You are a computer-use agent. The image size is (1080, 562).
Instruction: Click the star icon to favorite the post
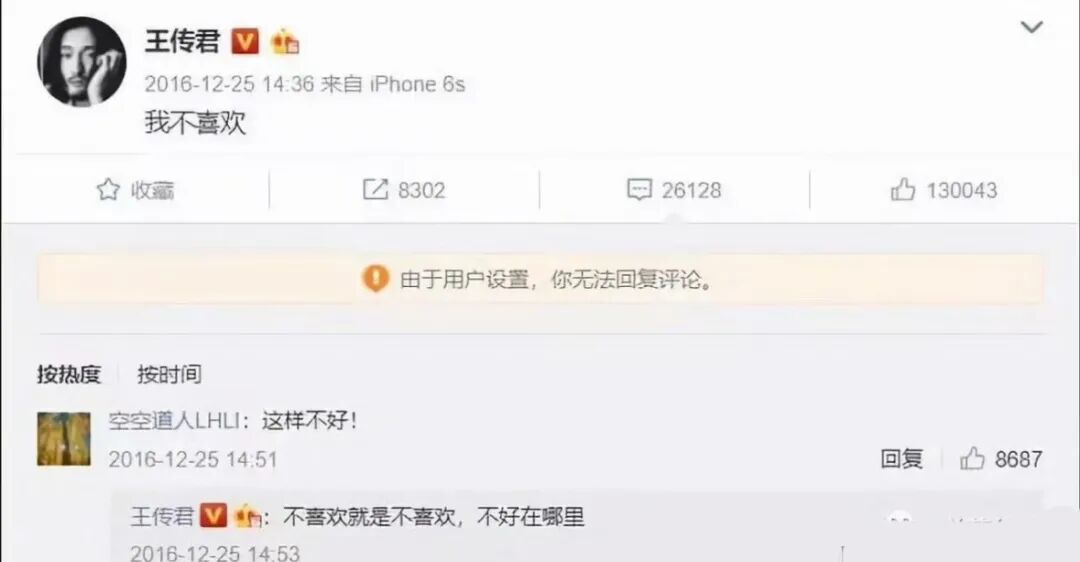click(108, 189)
